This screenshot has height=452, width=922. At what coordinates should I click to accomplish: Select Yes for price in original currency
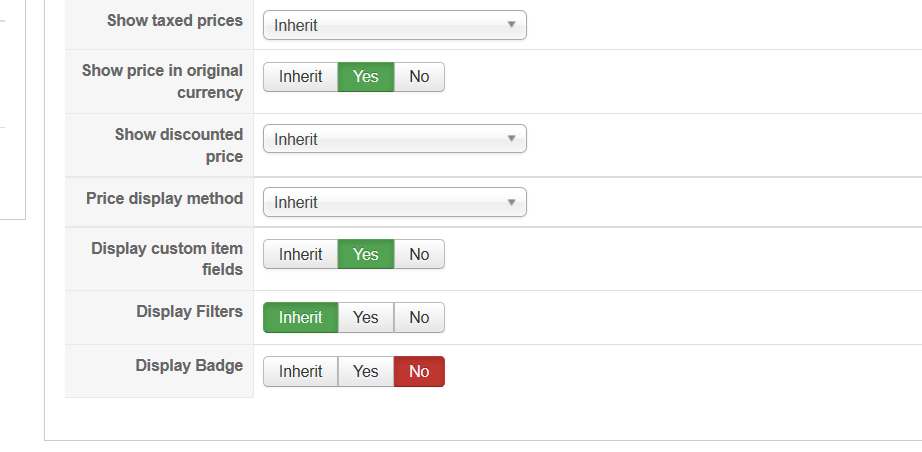(x=366, y=77)
